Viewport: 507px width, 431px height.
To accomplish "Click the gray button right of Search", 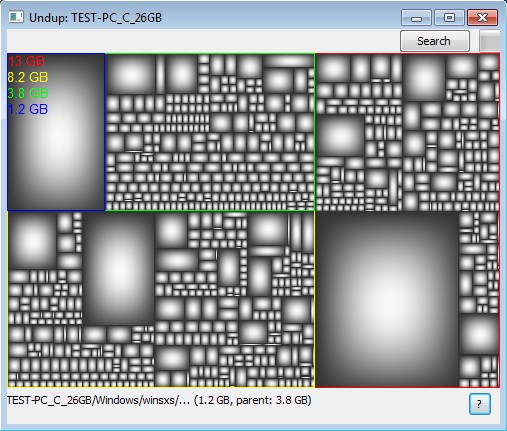I will point(489,41).
